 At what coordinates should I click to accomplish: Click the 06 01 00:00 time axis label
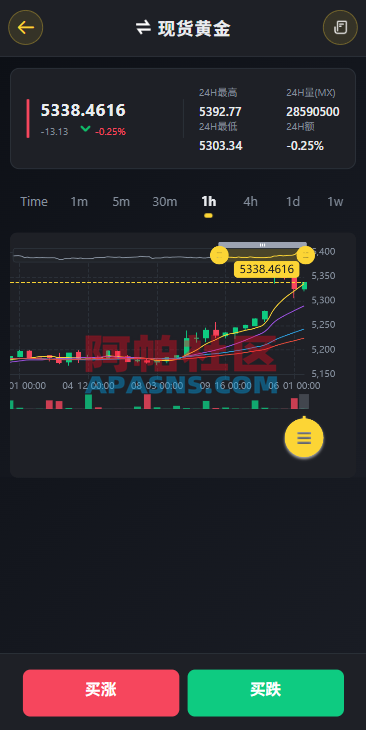click(x=294, y=386)
